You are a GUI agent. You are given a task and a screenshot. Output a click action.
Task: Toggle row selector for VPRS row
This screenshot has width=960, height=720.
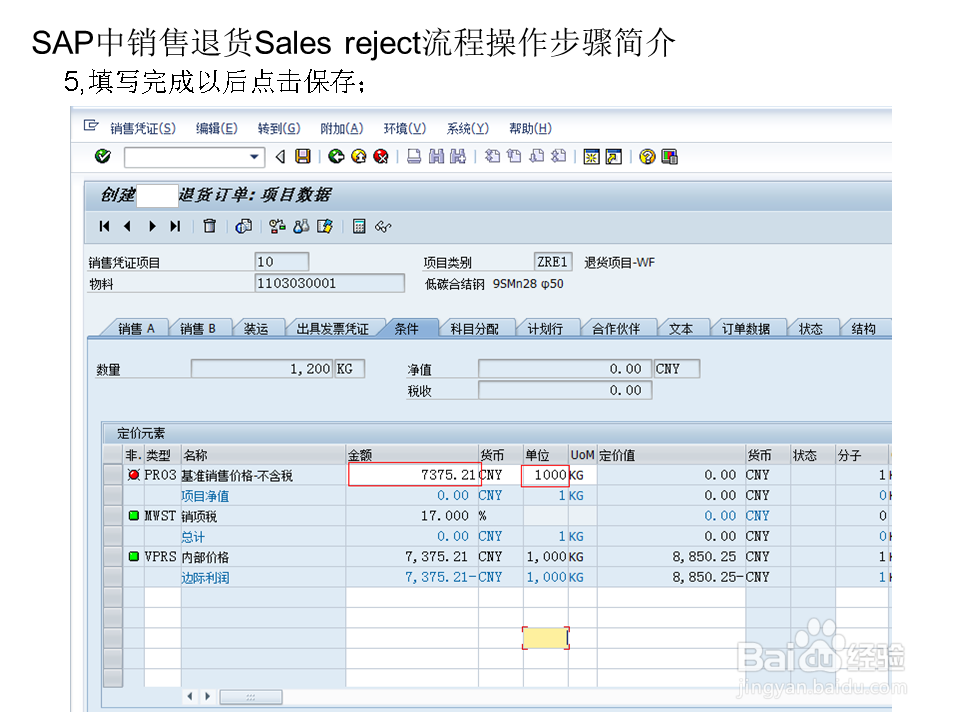point(113,557)
